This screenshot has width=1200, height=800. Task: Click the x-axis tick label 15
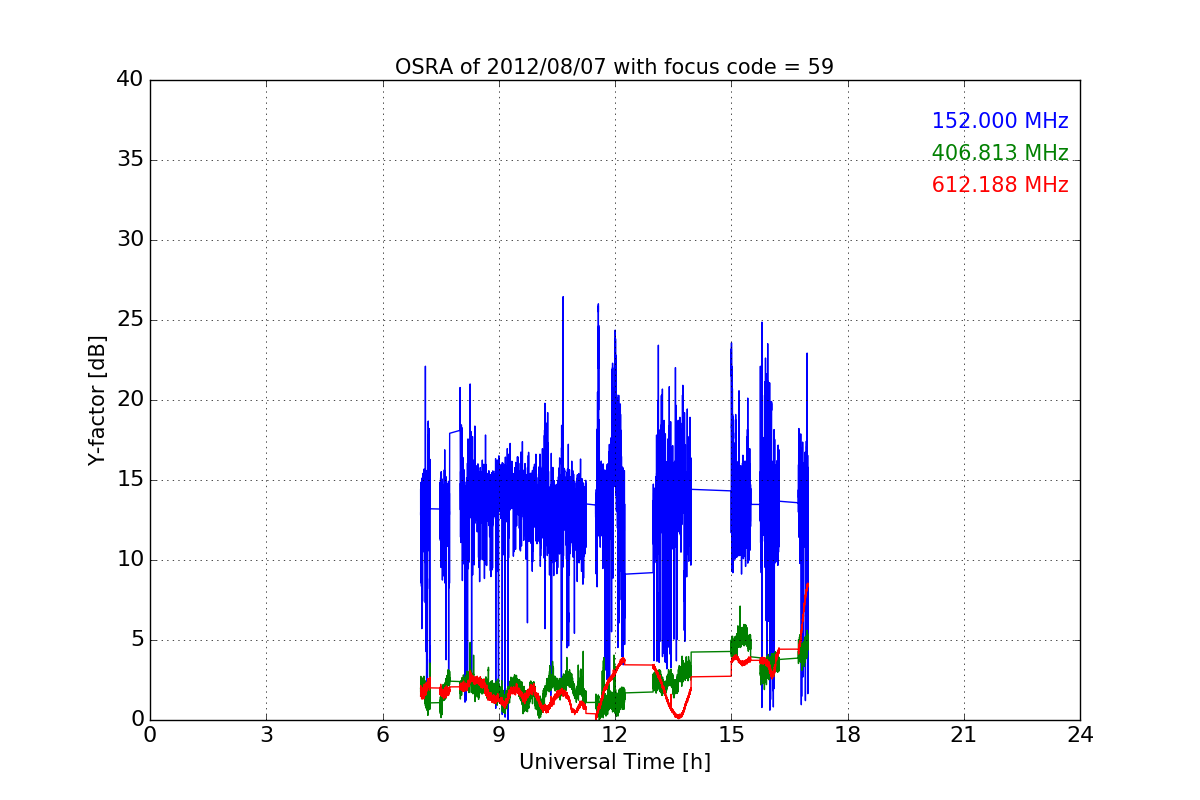[x=731, y=735]
